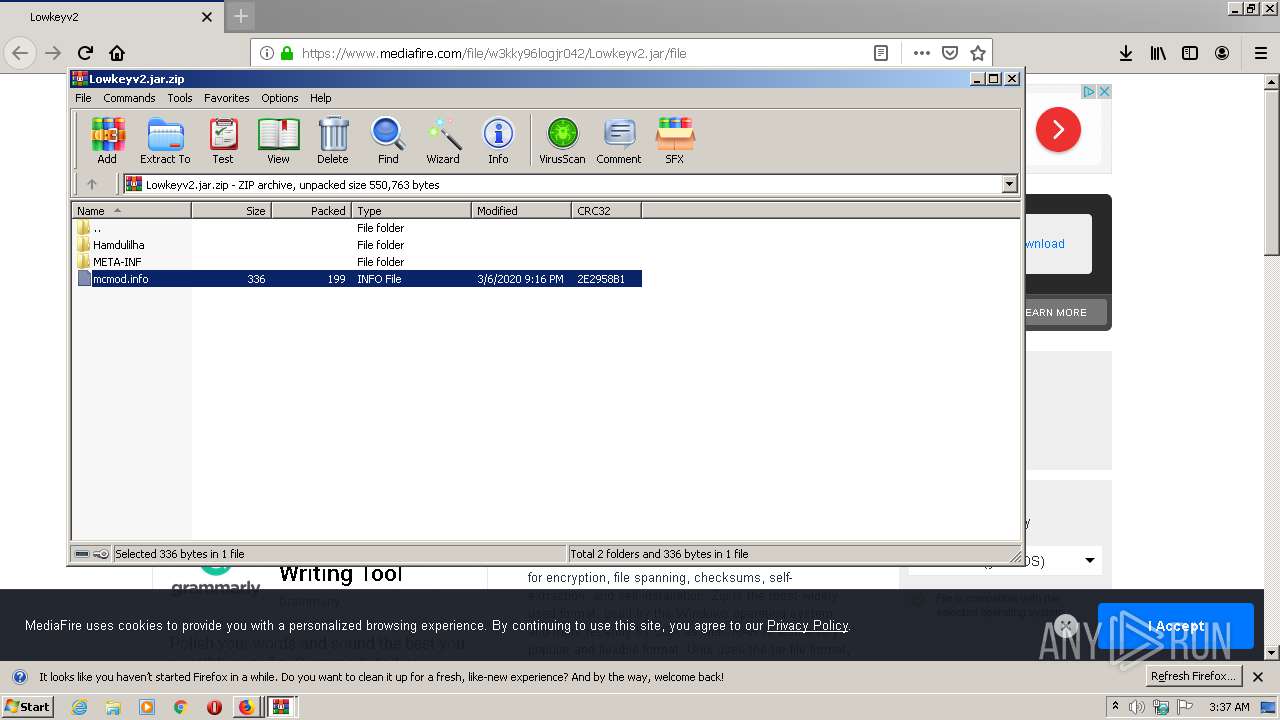Image resolution: width=1280 pixels, height=720 pixels.
Task: Go to Firefox home page
Action: point(117,53)
